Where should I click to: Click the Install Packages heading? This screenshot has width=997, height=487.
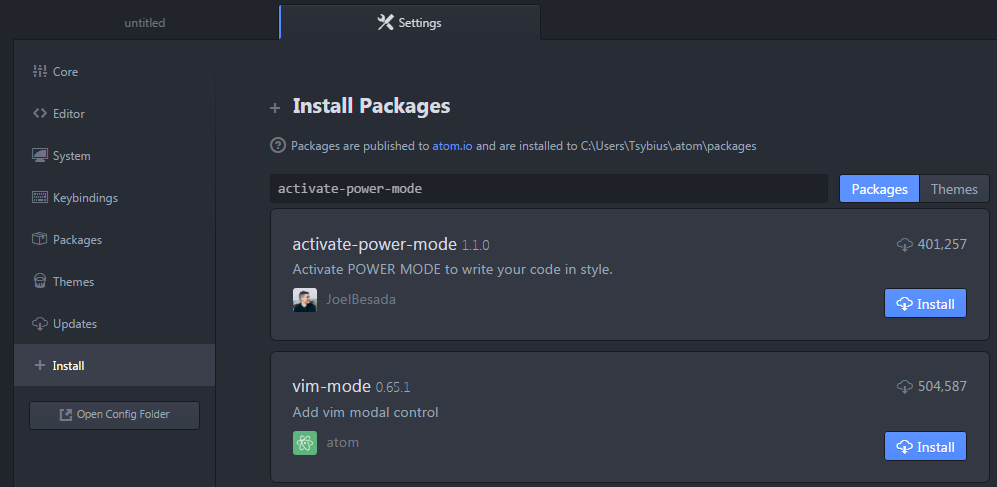[x=371, y=106]
